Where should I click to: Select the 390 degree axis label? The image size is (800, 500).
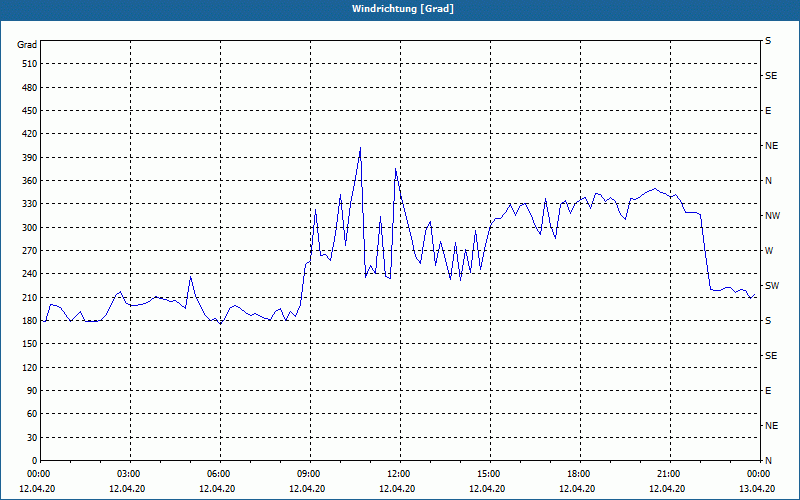pyautogui.click(x=30, y=158)
